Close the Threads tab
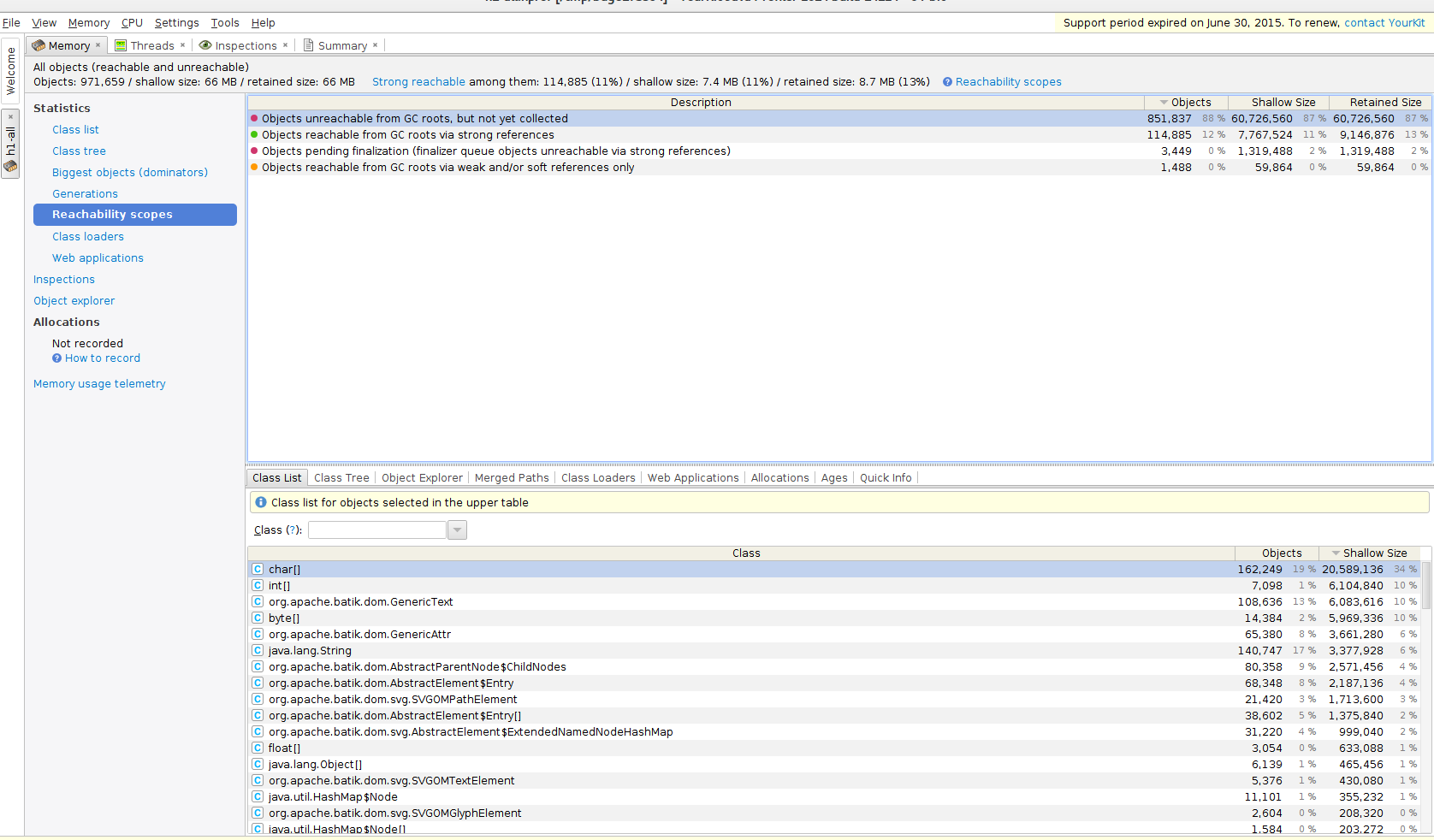Image resolution: width=1434 pixels, height=840 pixels. tap(182, 45)
